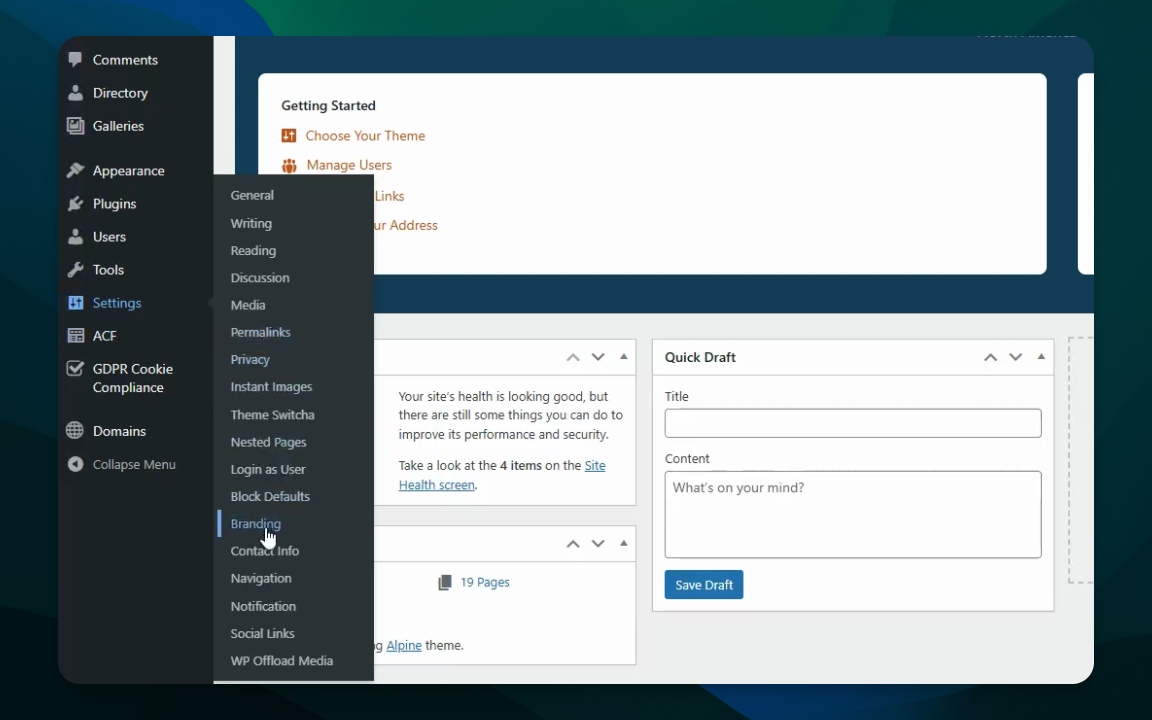The width and height of the screenshot is (1152, 720).
Task: Click the Comments speech bubble icon
Action: 75,60
